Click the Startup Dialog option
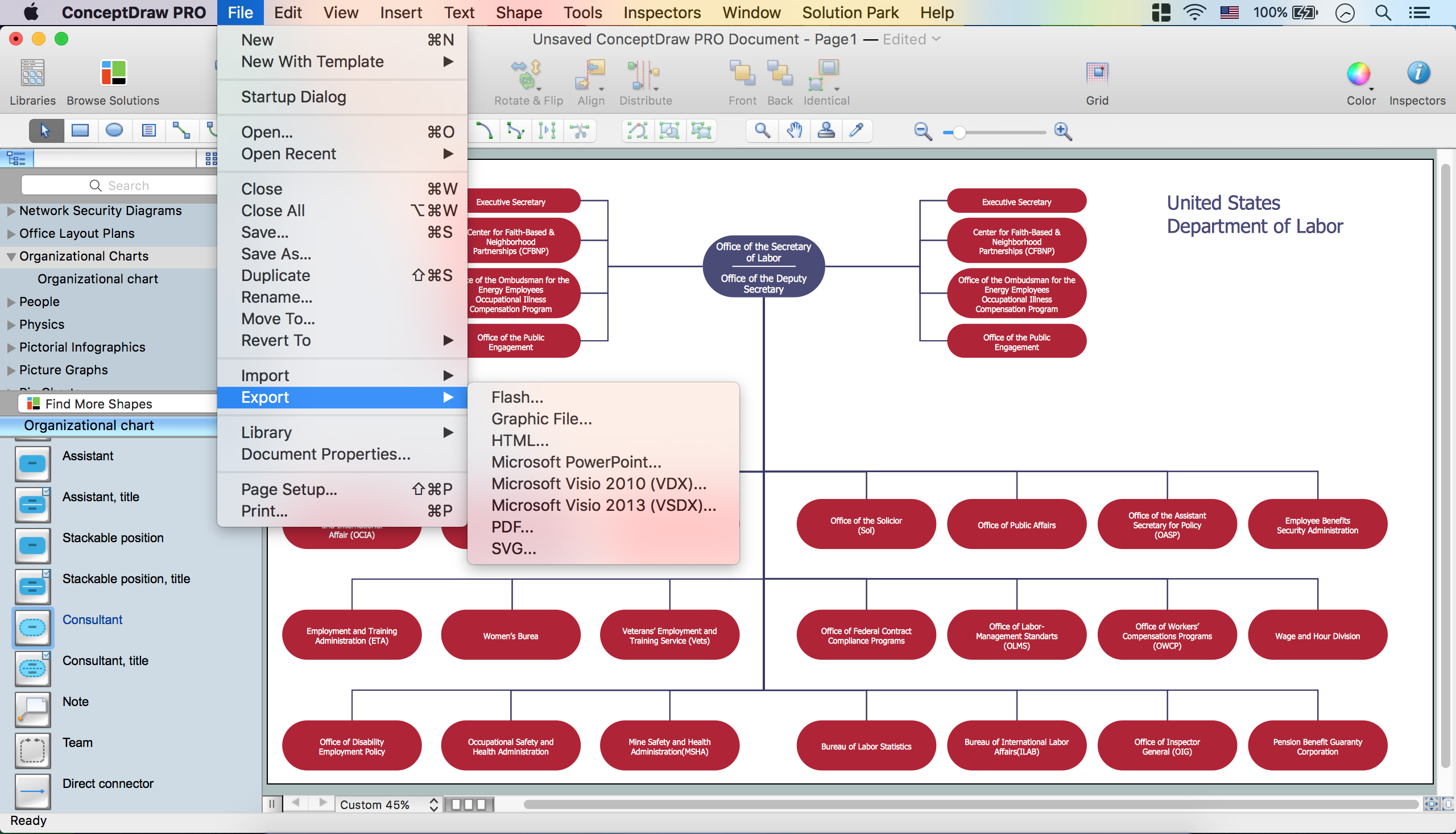 click(x=293, y=97)
